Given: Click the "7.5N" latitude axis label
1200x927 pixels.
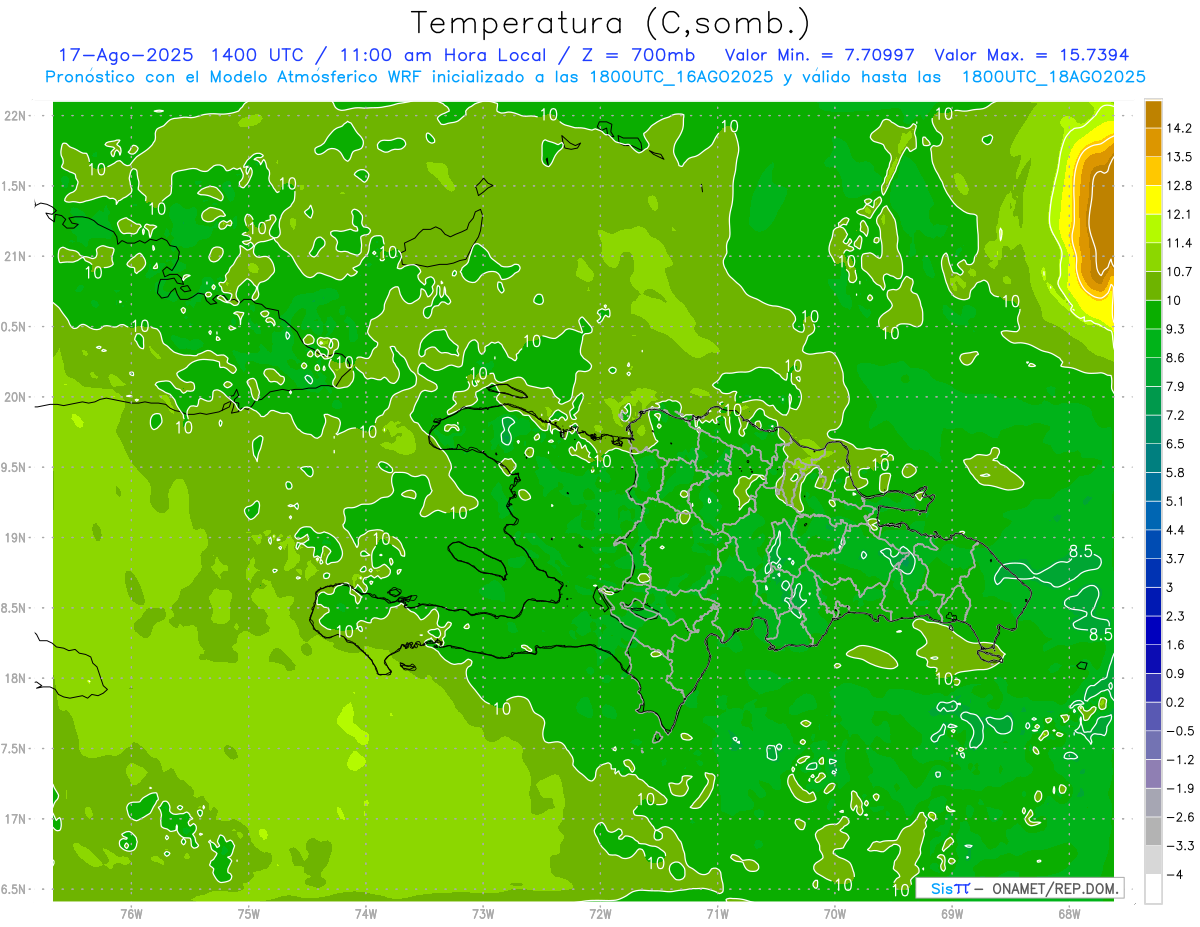Looking at the screenshot, I should [15, 749].
